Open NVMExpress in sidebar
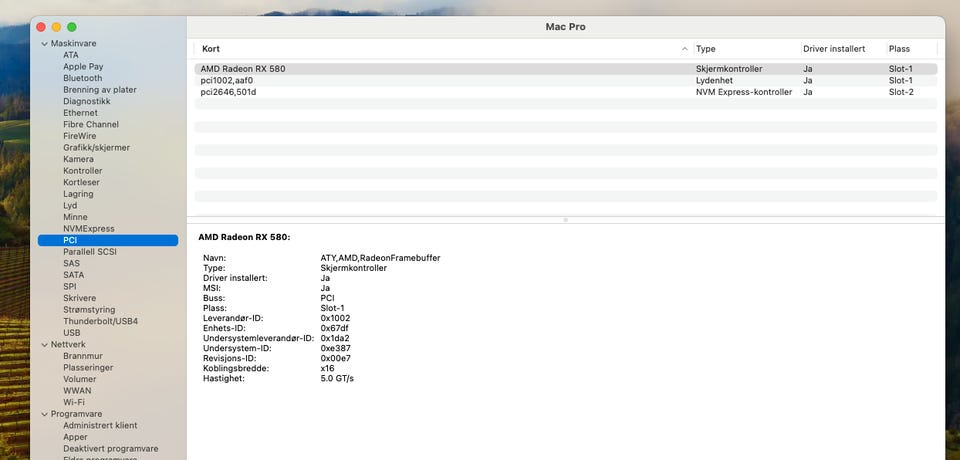The height and width of the screenshot is (460, 960). click(x=89, y=229)
